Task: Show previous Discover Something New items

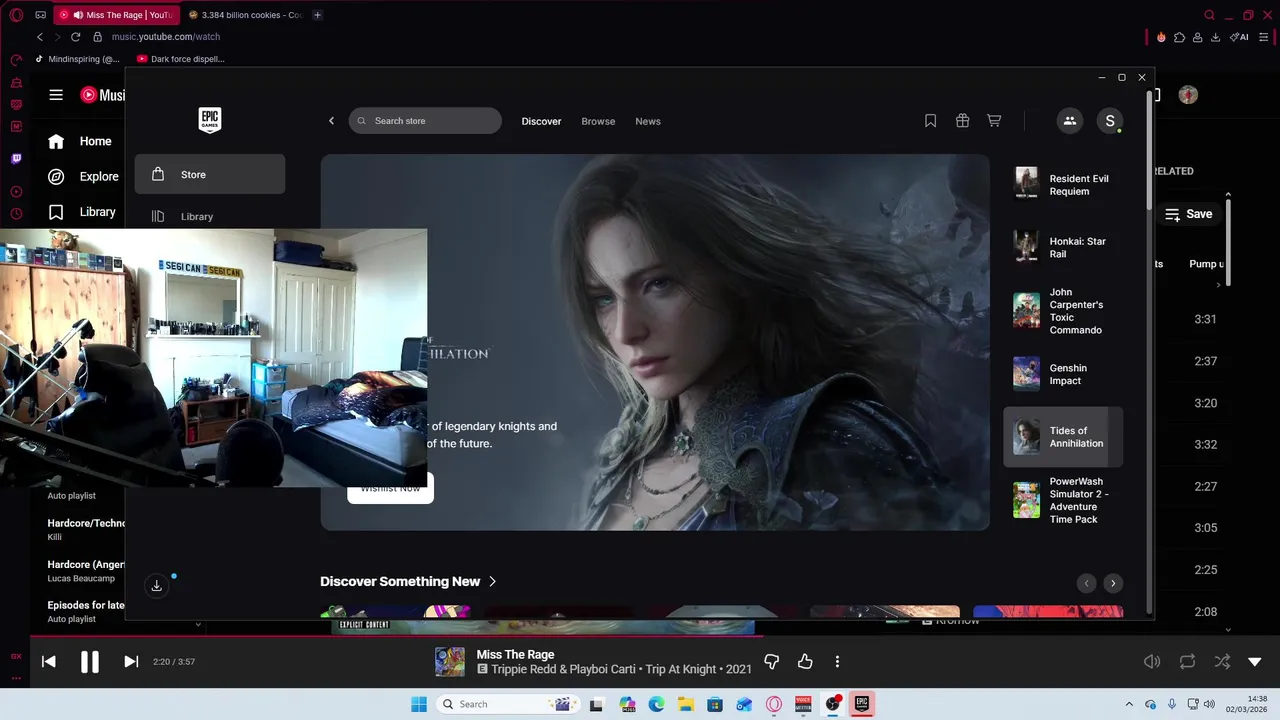Action: 1086,583
